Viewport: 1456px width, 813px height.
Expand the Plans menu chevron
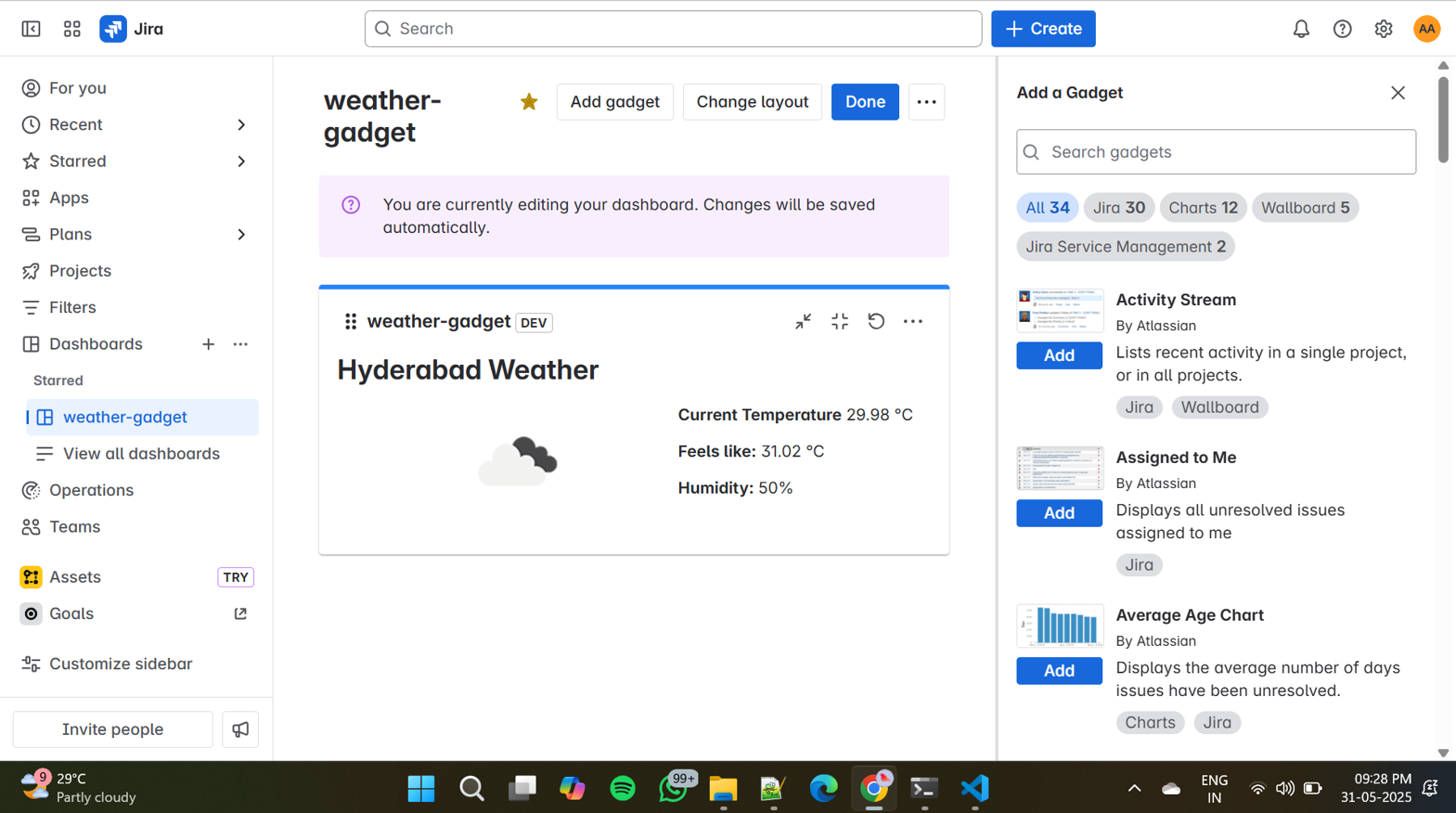coord(241,235)
